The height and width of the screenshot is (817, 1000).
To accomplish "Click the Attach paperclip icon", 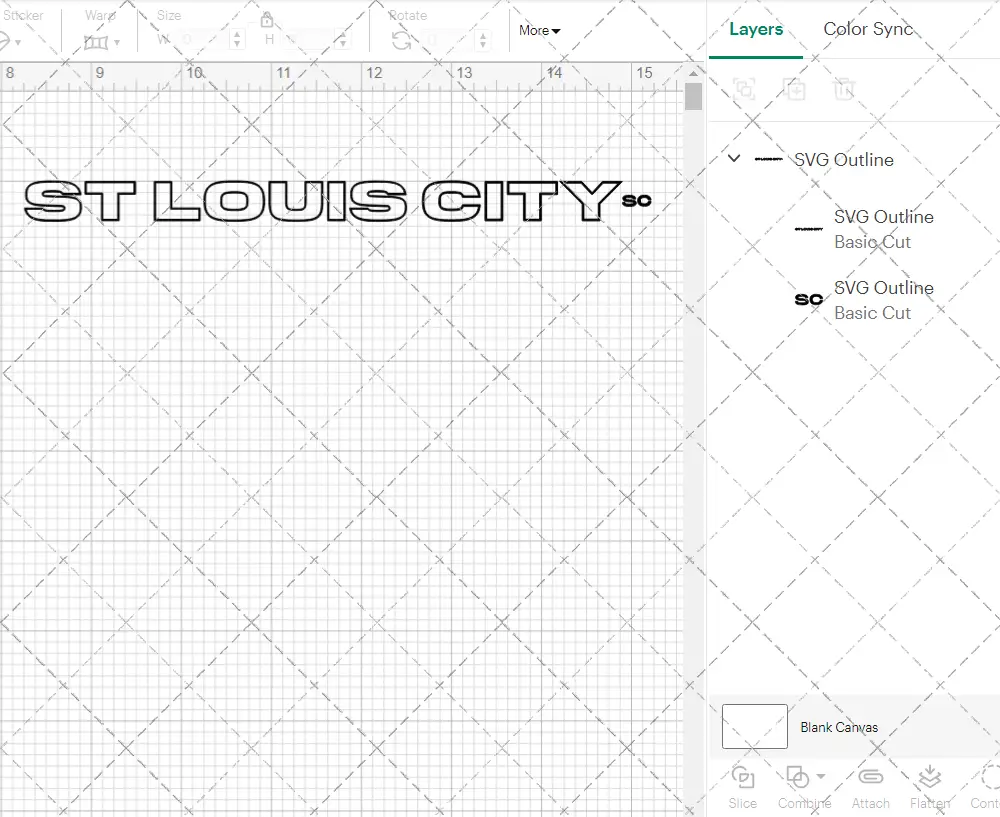I will coord(871,777).
